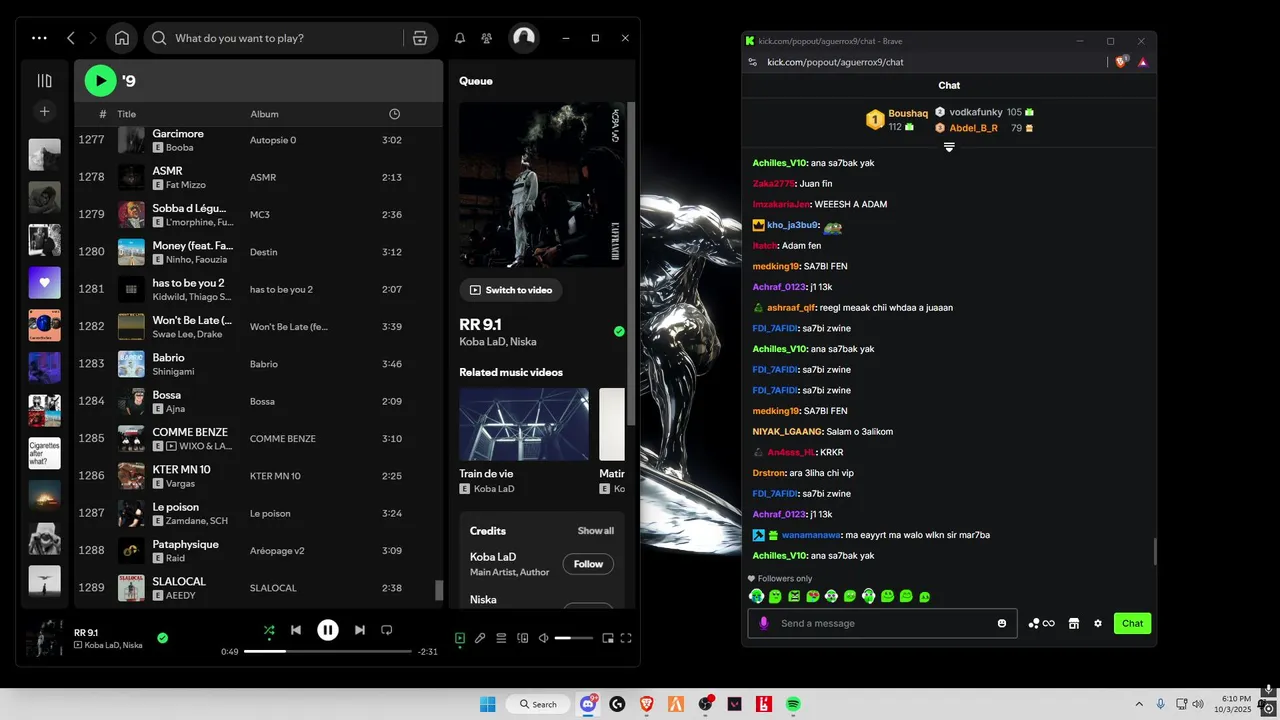This screenshot has width=1280, height=720.
Task: Enter Spotify full screen mode
Action: (627, 638)
